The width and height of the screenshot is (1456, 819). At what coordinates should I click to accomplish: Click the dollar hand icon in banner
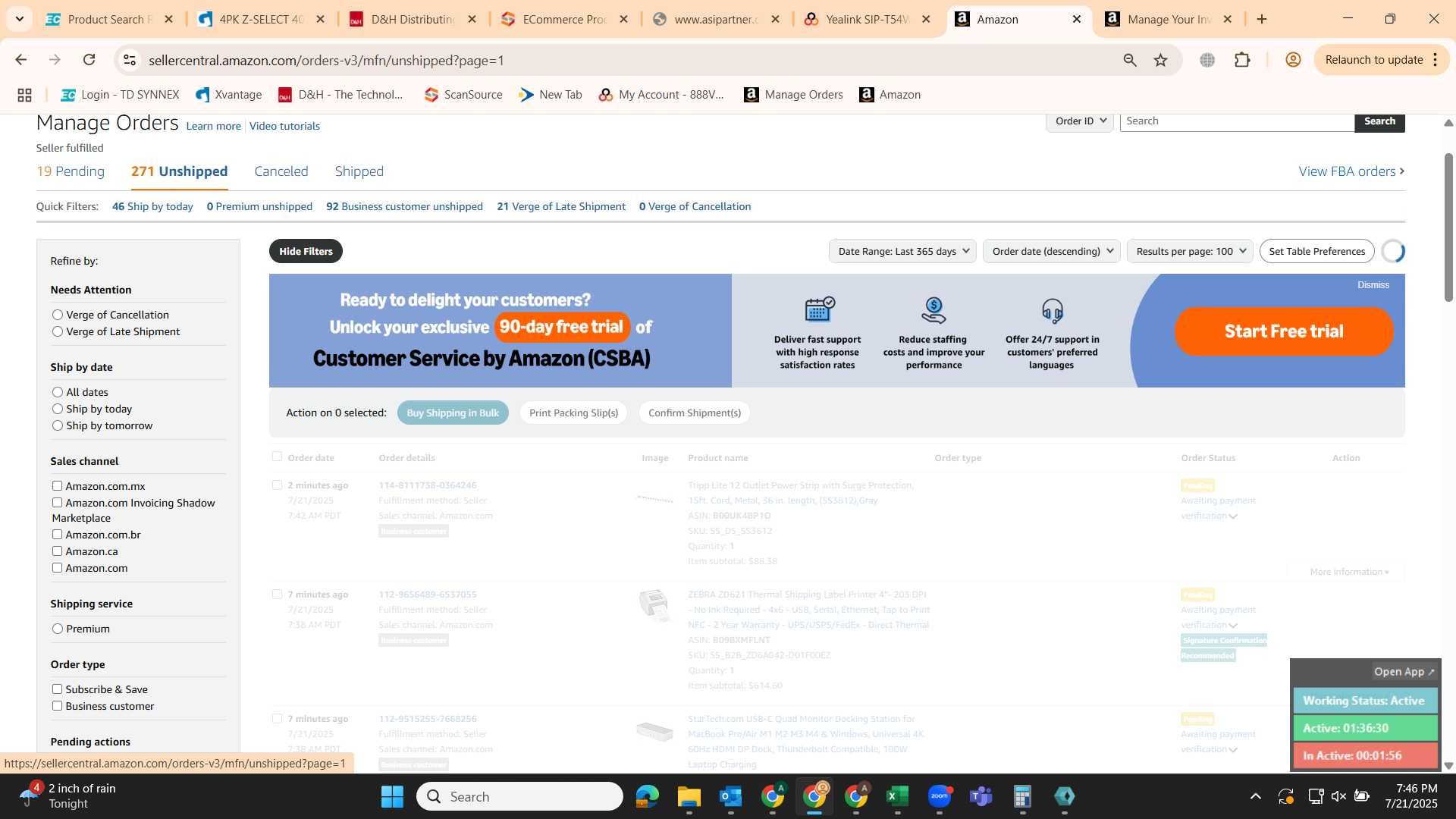coord(934,310)
